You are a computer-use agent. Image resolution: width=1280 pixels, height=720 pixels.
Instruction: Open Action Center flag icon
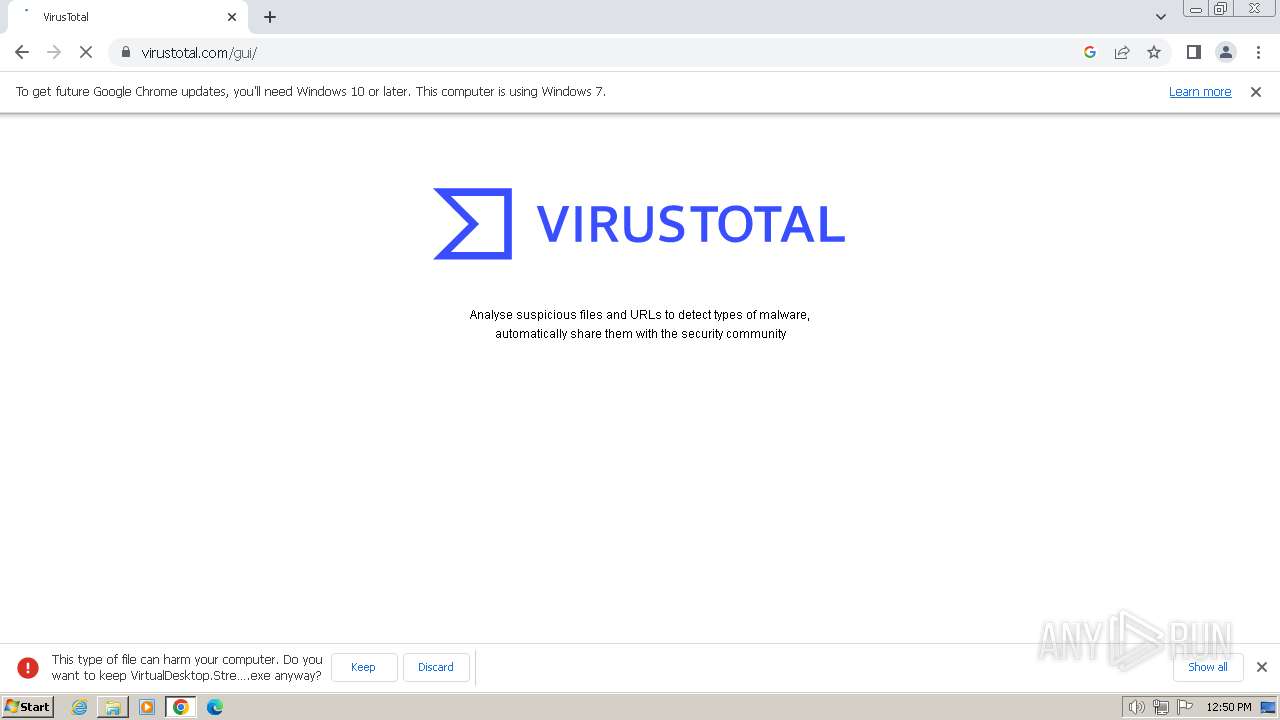1186,707
